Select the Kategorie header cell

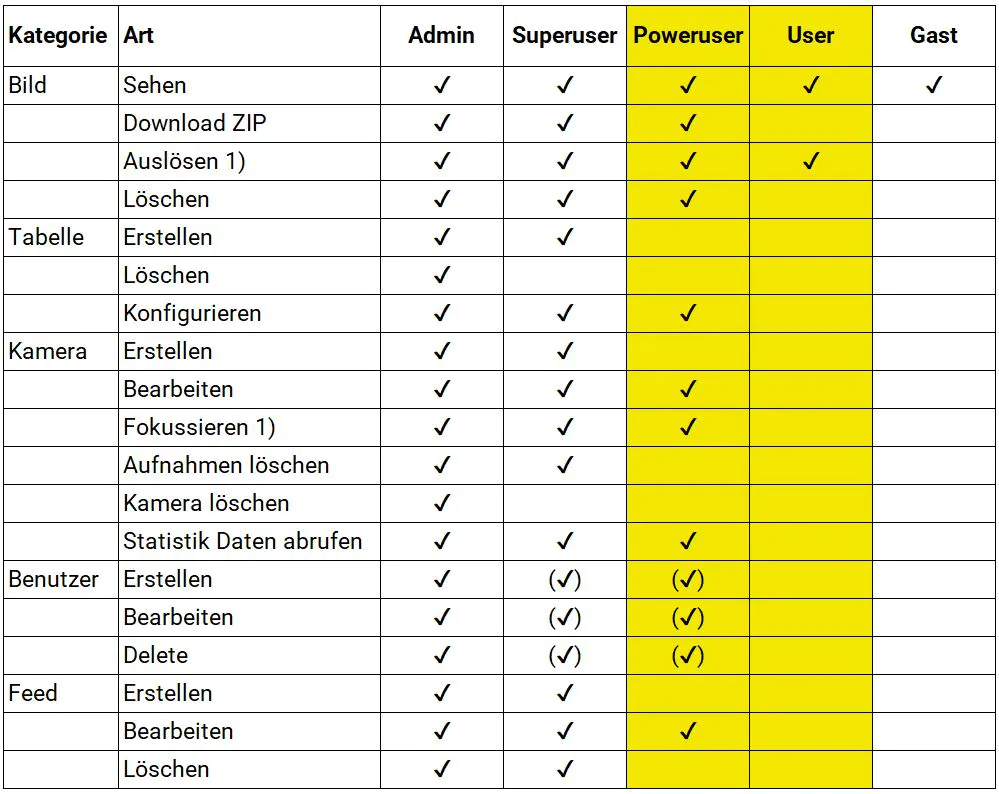point(58,36)
